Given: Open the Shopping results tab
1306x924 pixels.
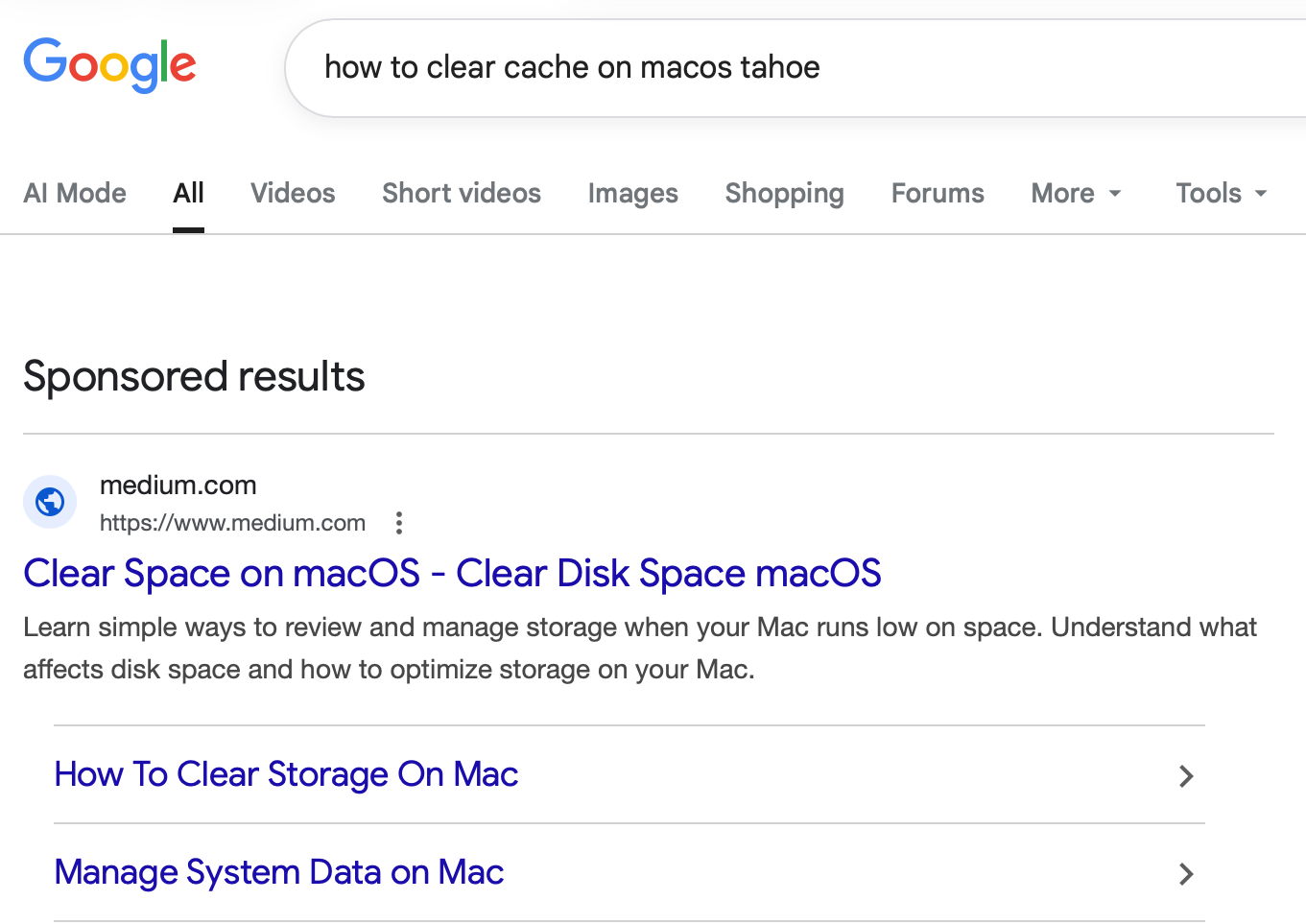Looking at the screenshot, I should click(784, 194).
